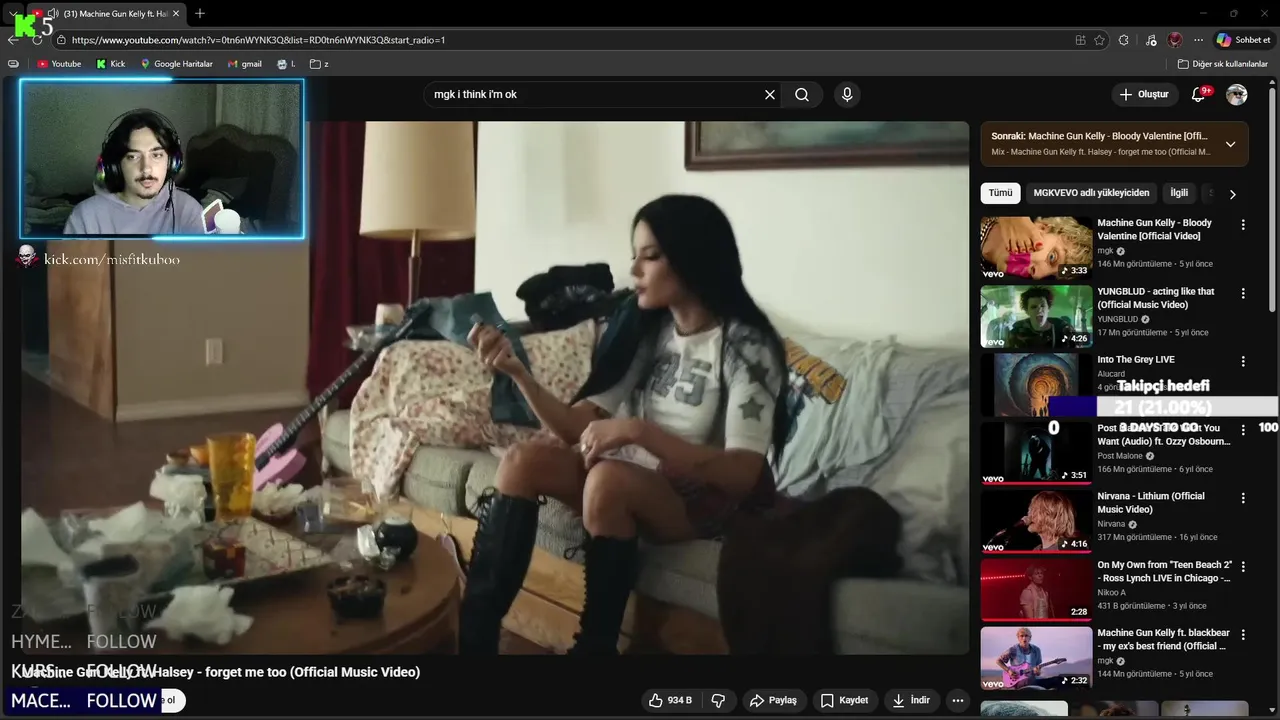
Task: Open YouTube notifications bell
Action: [1198, 94]
